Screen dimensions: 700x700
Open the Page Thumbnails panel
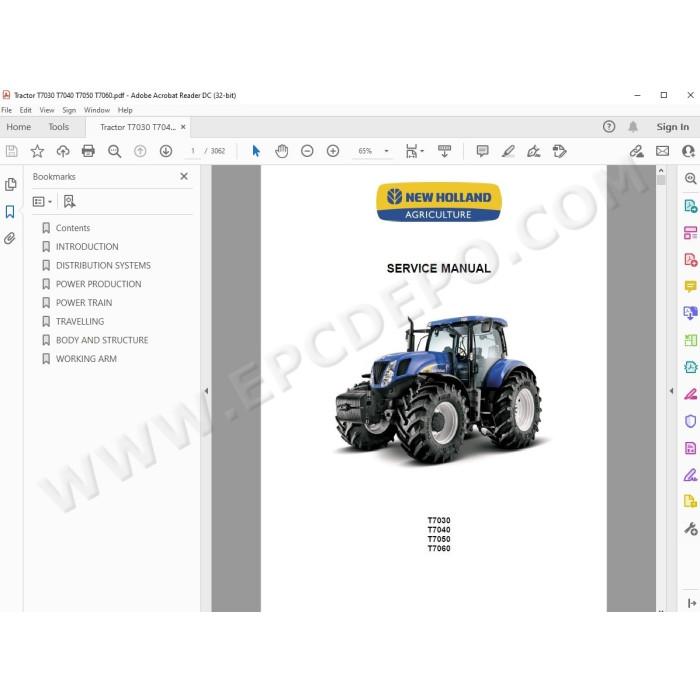coord(10,184)
